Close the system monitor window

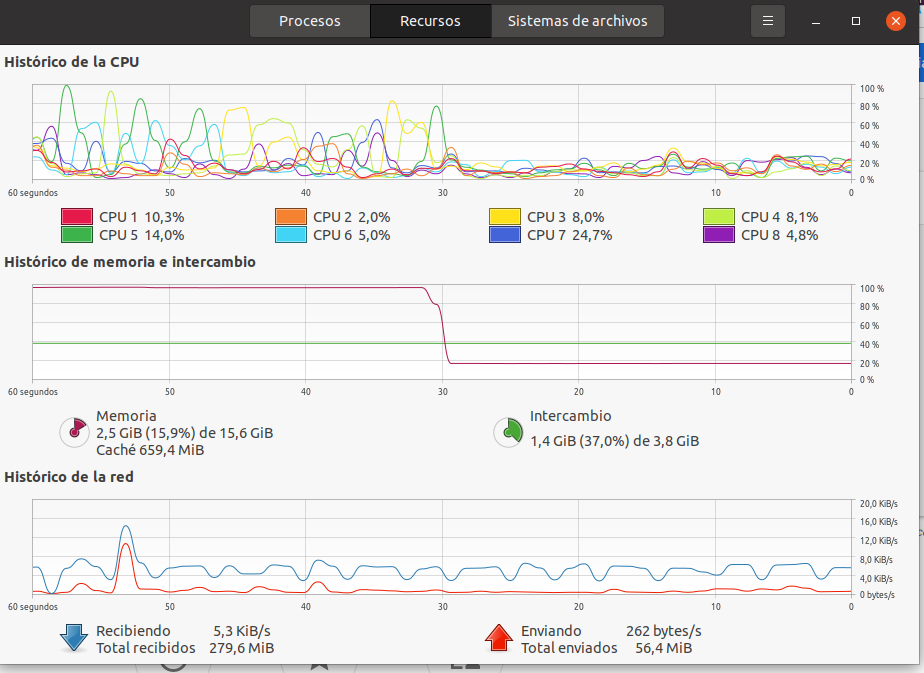point(894,21)
